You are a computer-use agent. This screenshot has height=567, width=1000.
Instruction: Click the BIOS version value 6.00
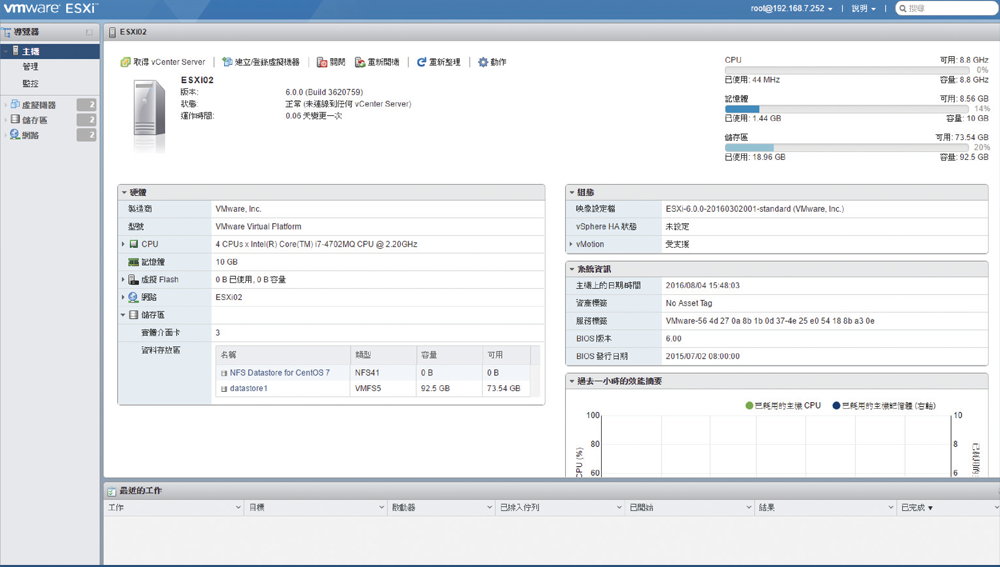673,339
